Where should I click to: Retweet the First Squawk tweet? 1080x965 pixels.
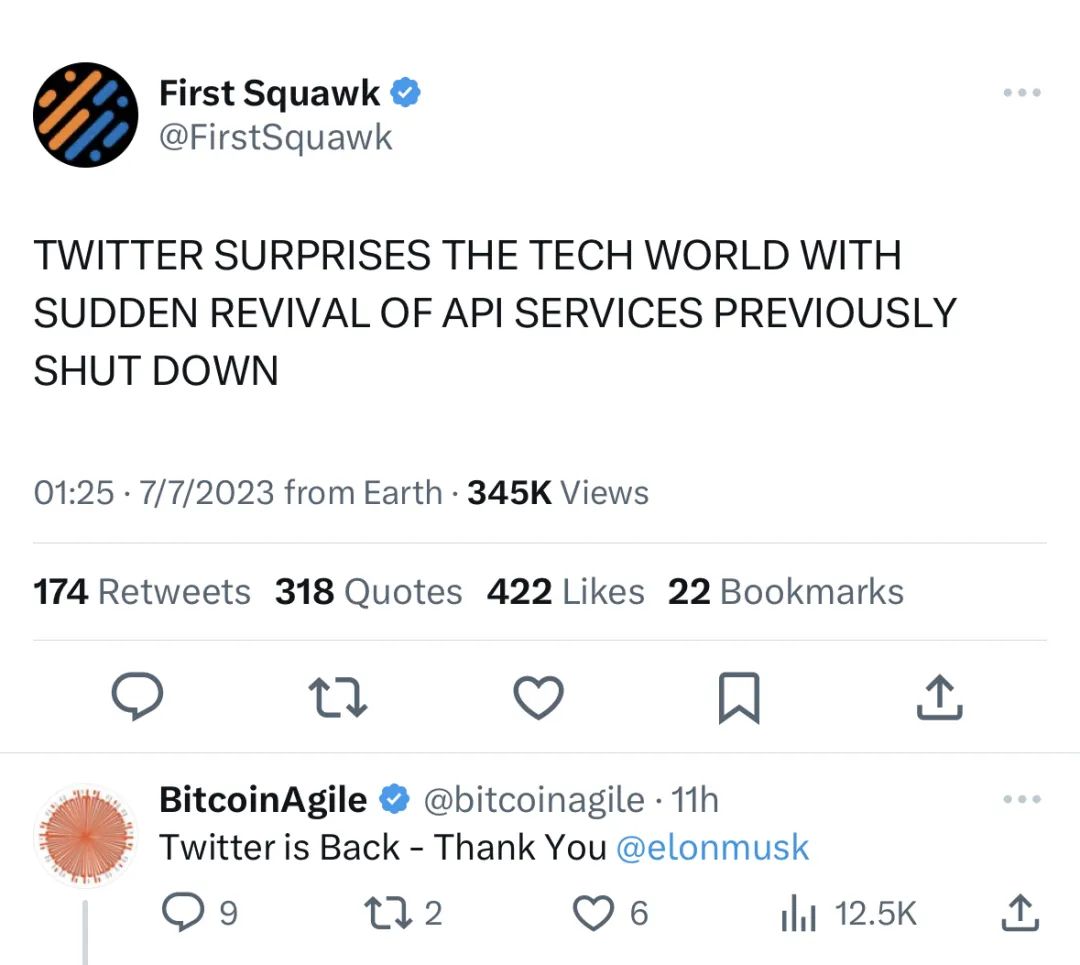pos(337,697)
